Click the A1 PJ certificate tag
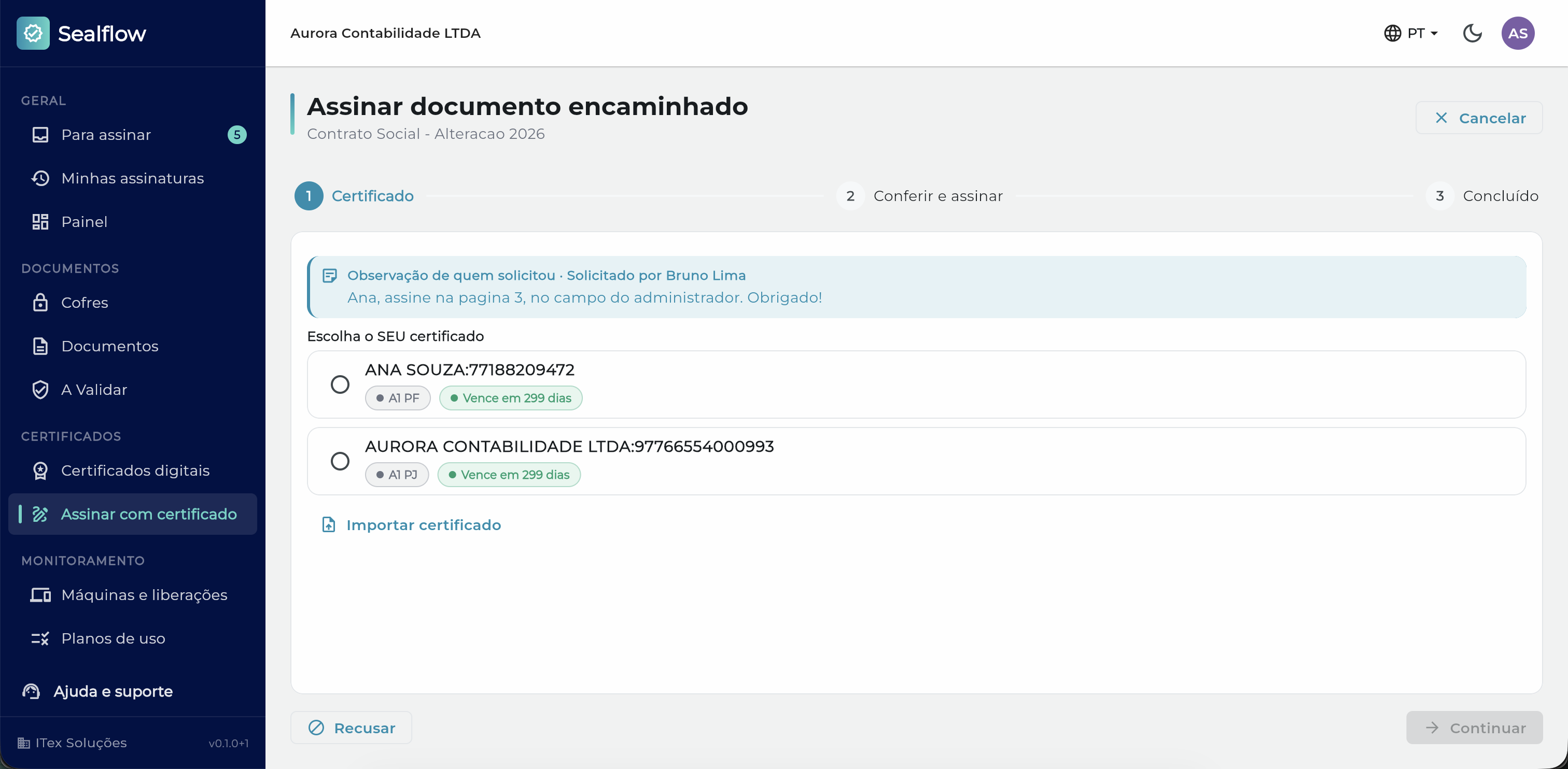 (x=397, y=475)
